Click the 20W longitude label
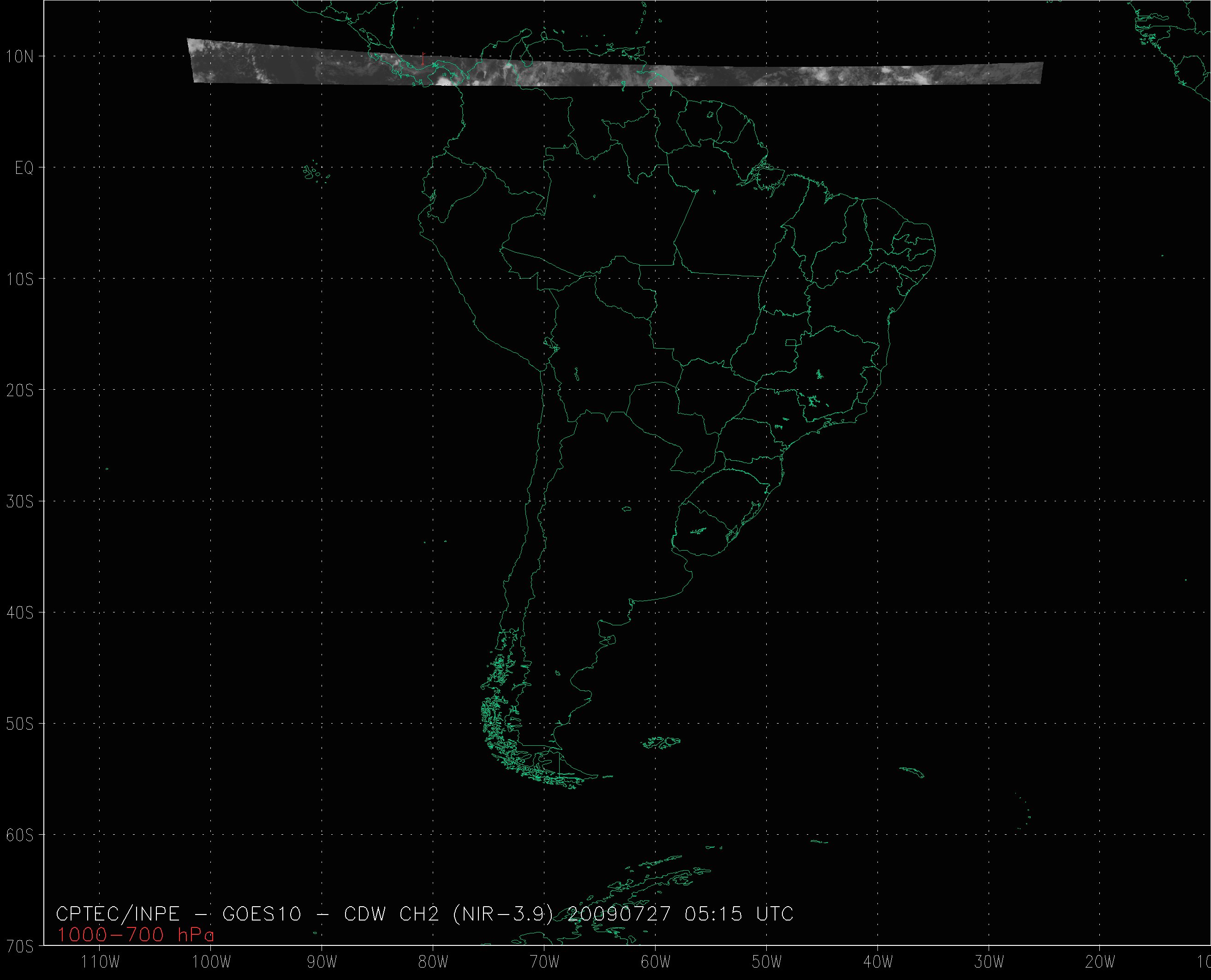1211x980 pixels. [1100, 962]
